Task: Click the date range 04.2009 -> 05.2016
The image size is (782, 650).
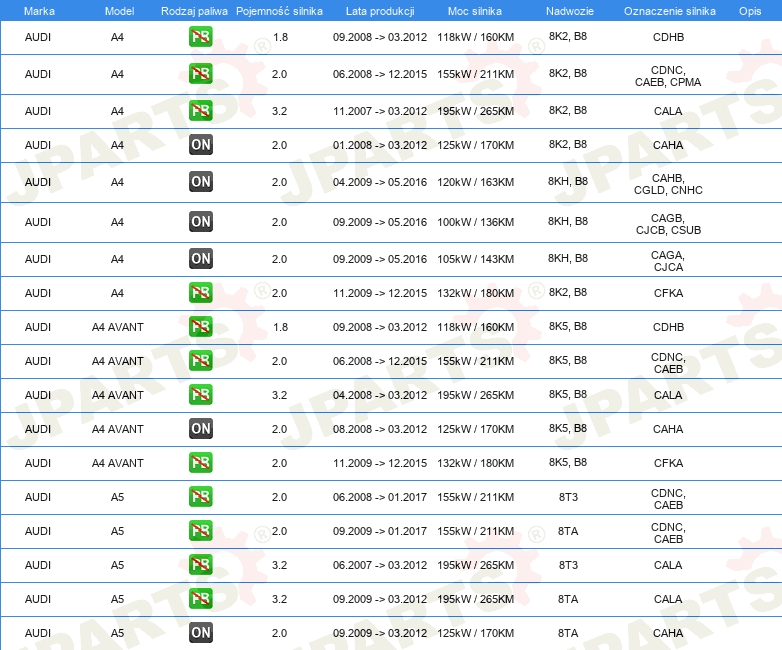Action: coord(380,182)
